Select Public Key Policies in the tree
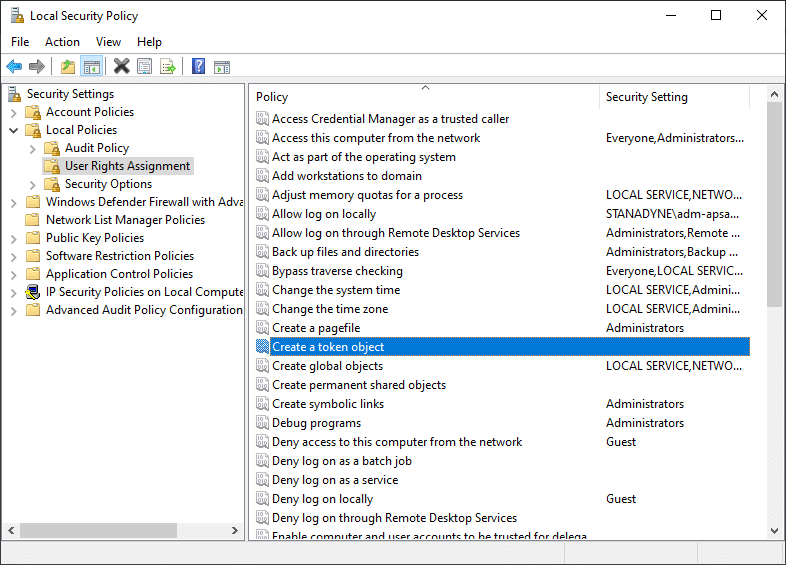This screenshot has width=786, height=565. [94, 238]
